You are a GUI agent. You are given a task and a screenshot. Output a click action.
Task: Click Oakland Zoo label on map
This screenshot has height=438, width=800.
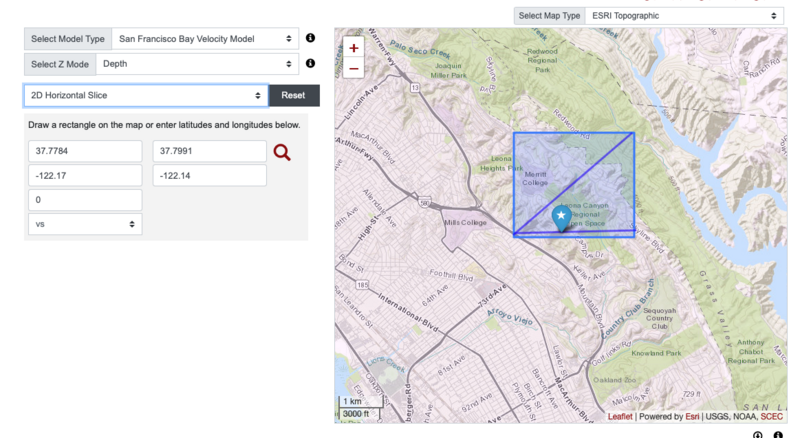point(614,380)
